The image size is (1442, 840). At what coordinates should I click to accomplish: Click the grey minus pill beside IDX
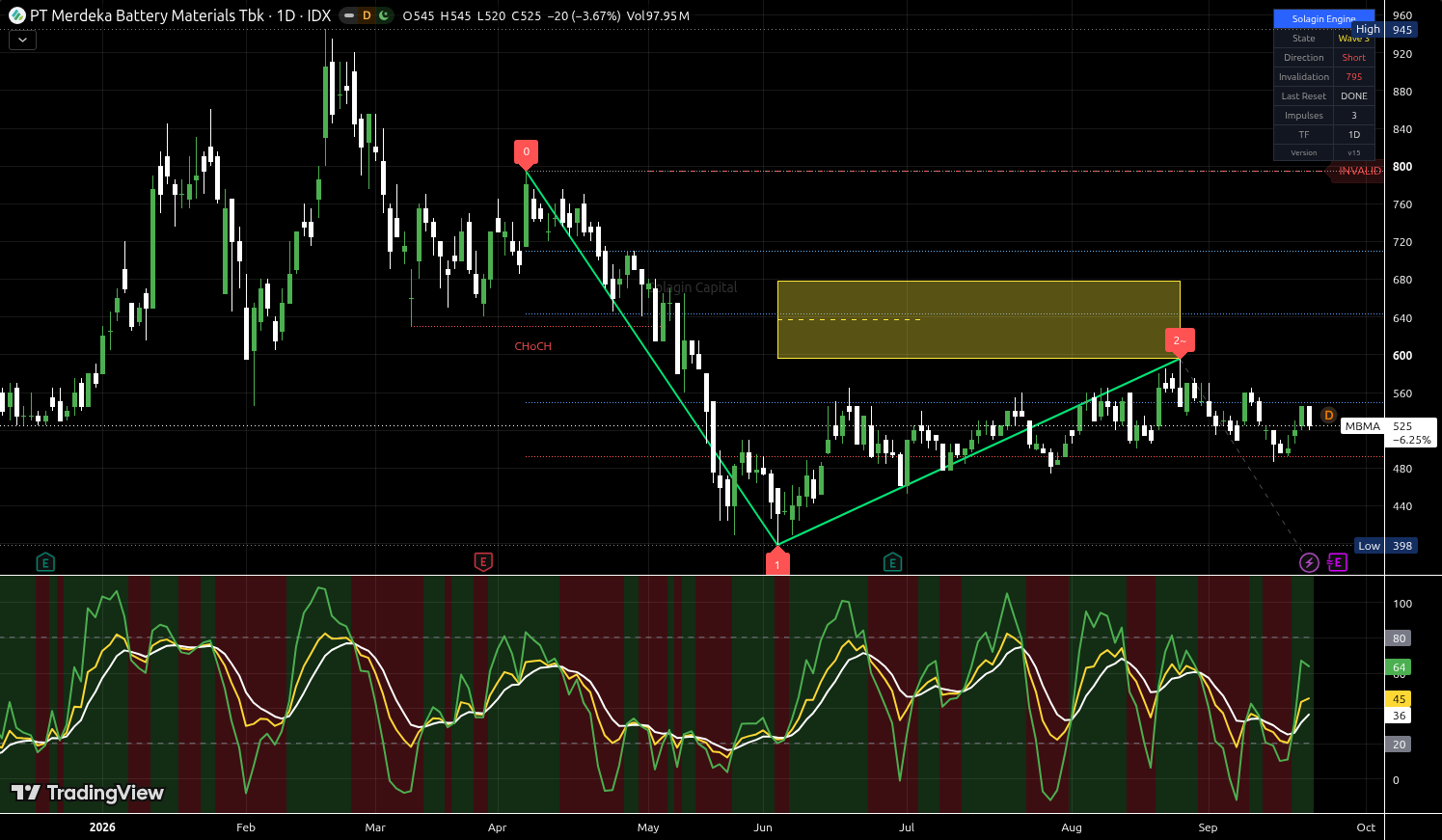349,15
